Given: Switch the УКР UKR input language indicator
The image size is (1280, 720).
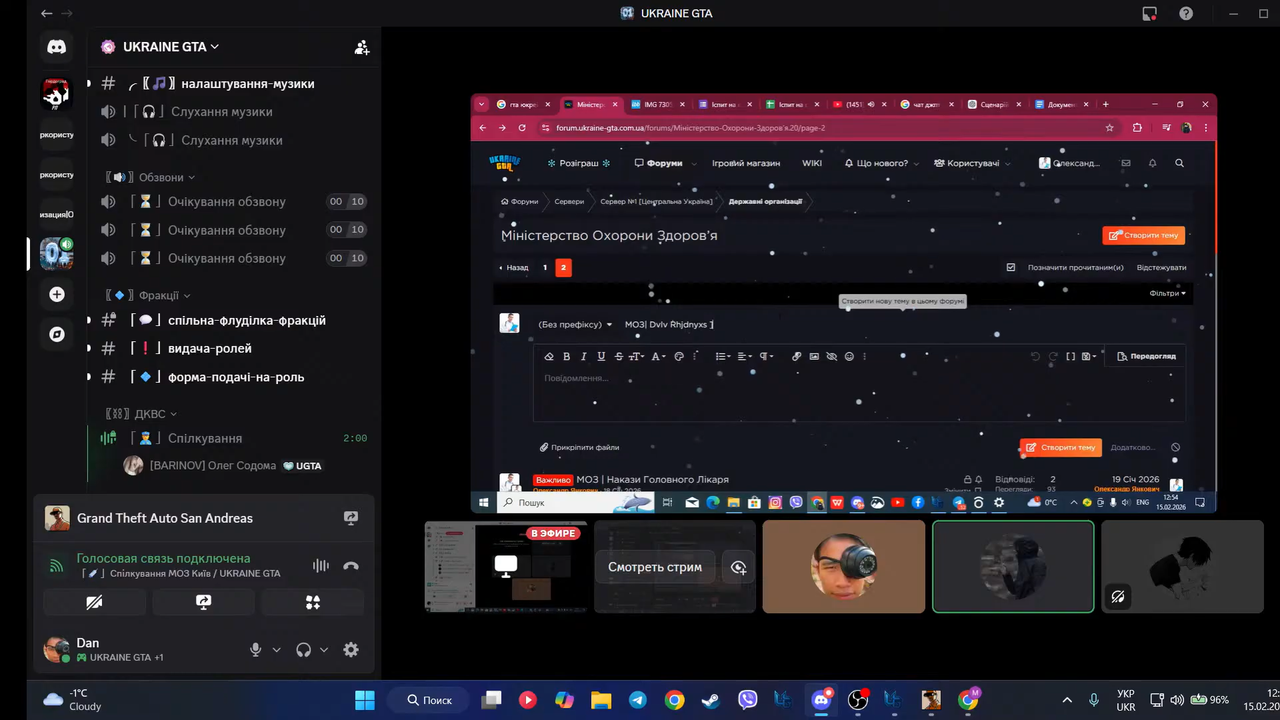Looking at the screenshot, I should [1126, 700].
